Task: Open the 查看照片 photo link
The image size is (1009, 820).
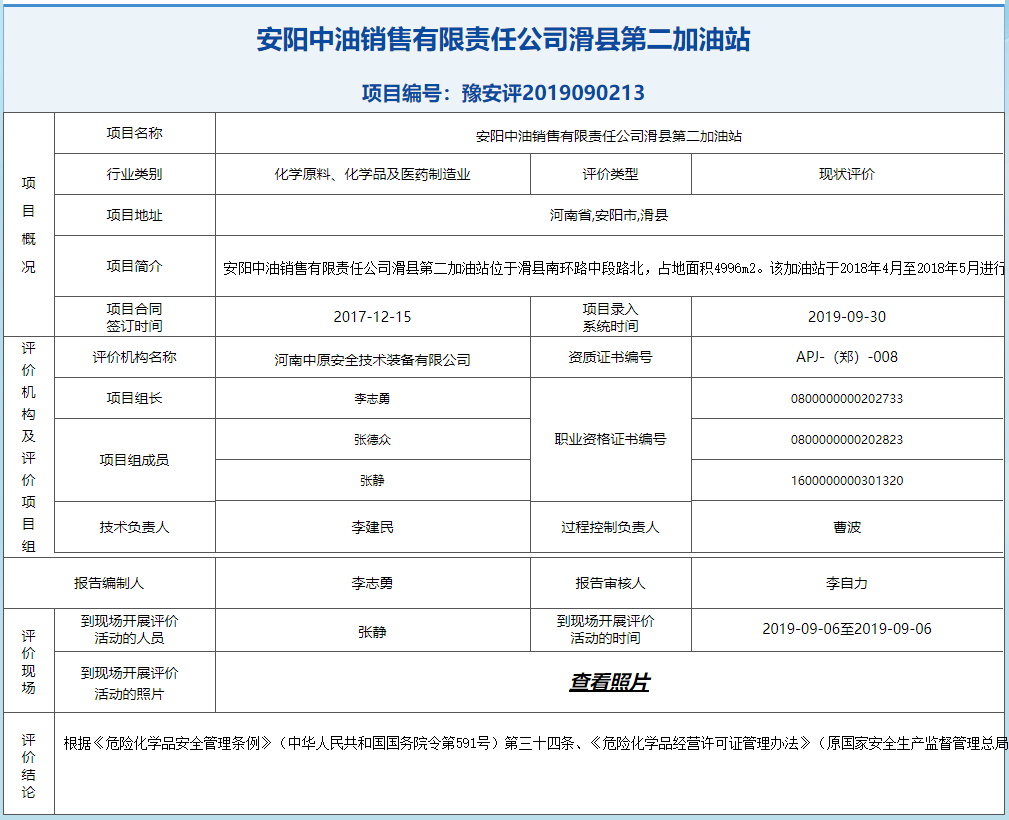Action: point(609,682)
